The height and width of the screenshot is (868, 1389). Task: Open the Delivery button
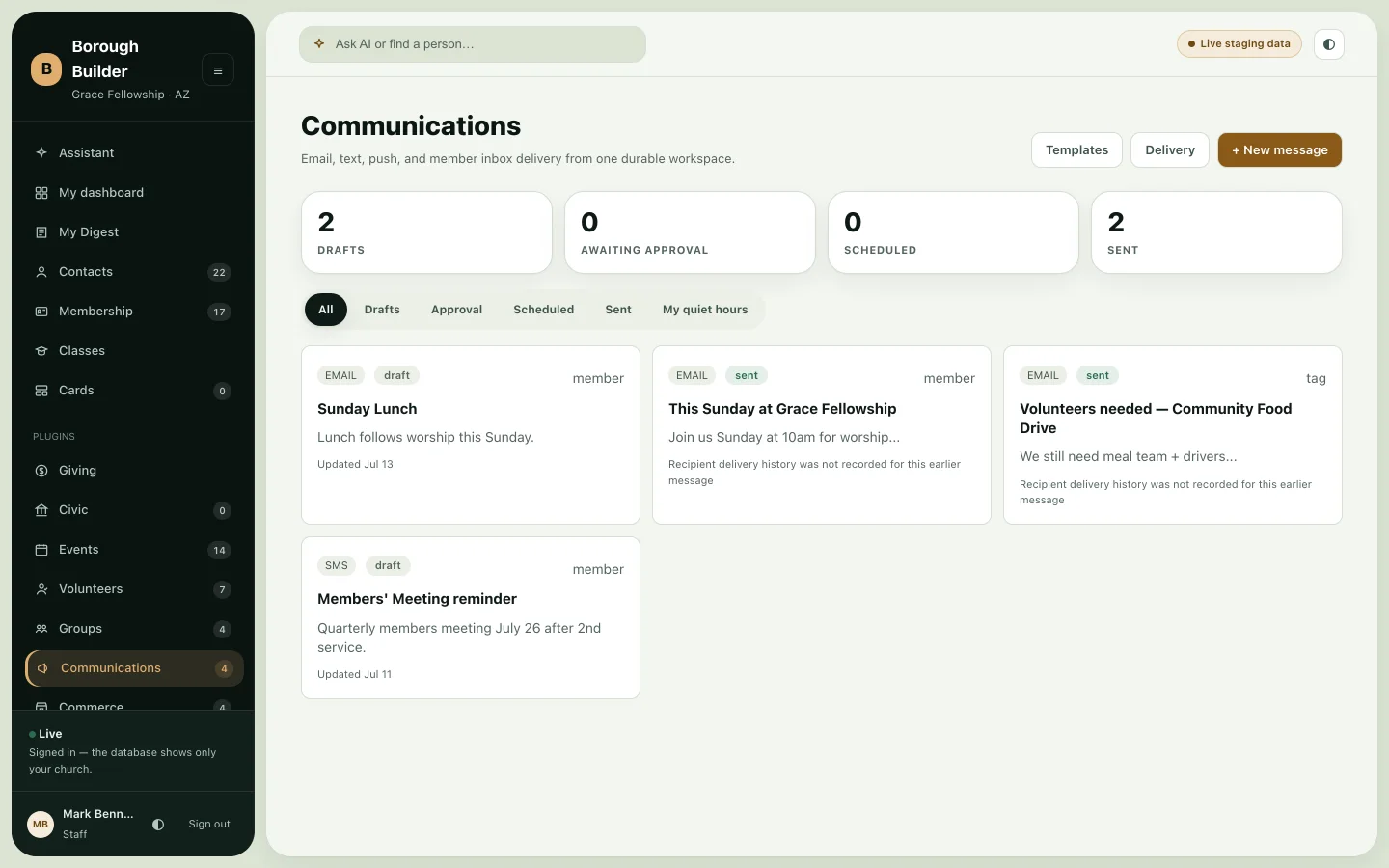tap(1170, 150)
